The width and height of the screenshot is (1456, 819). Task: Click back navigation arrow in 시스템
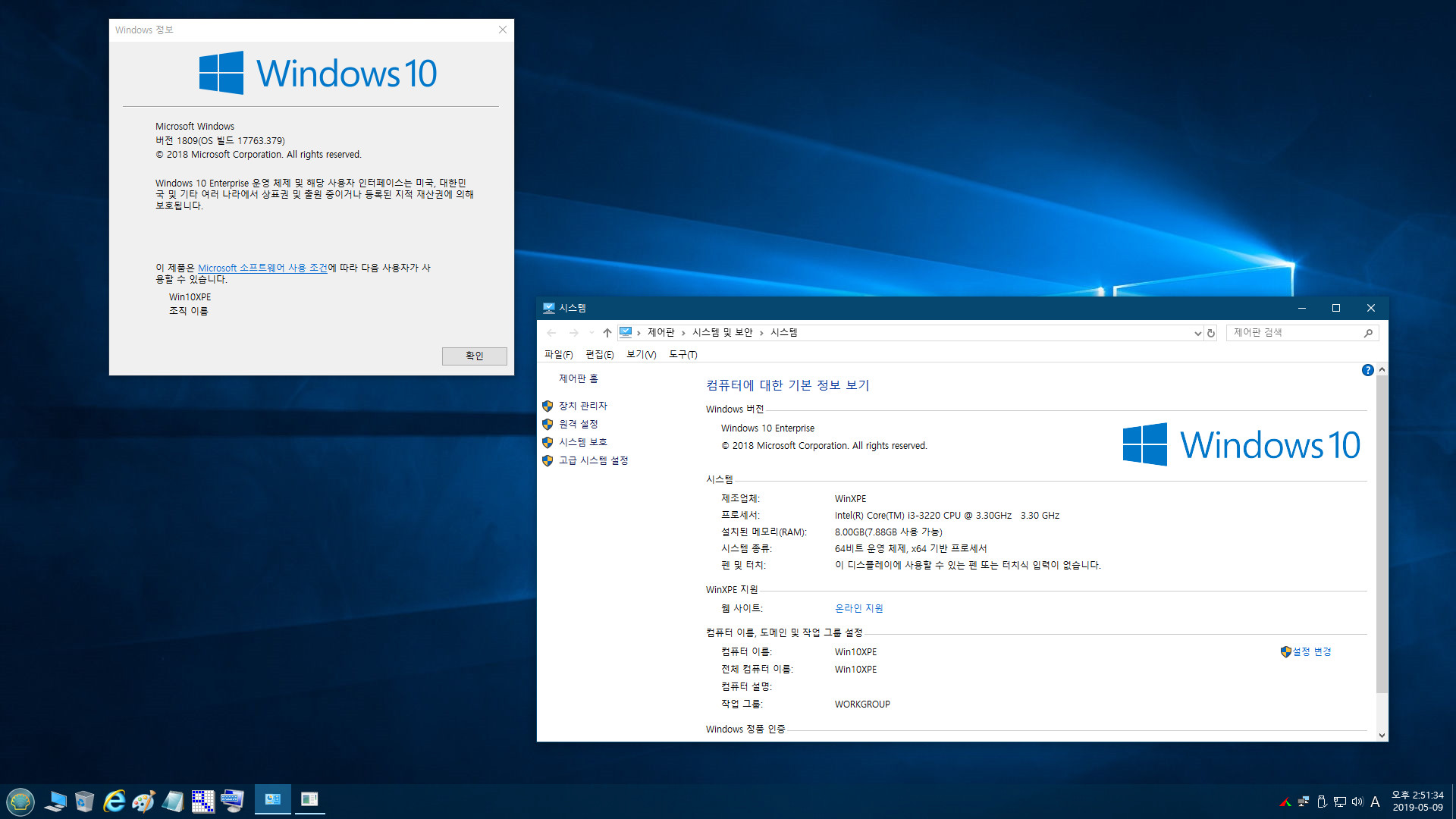pyautogui.click(x=555, y=331)
